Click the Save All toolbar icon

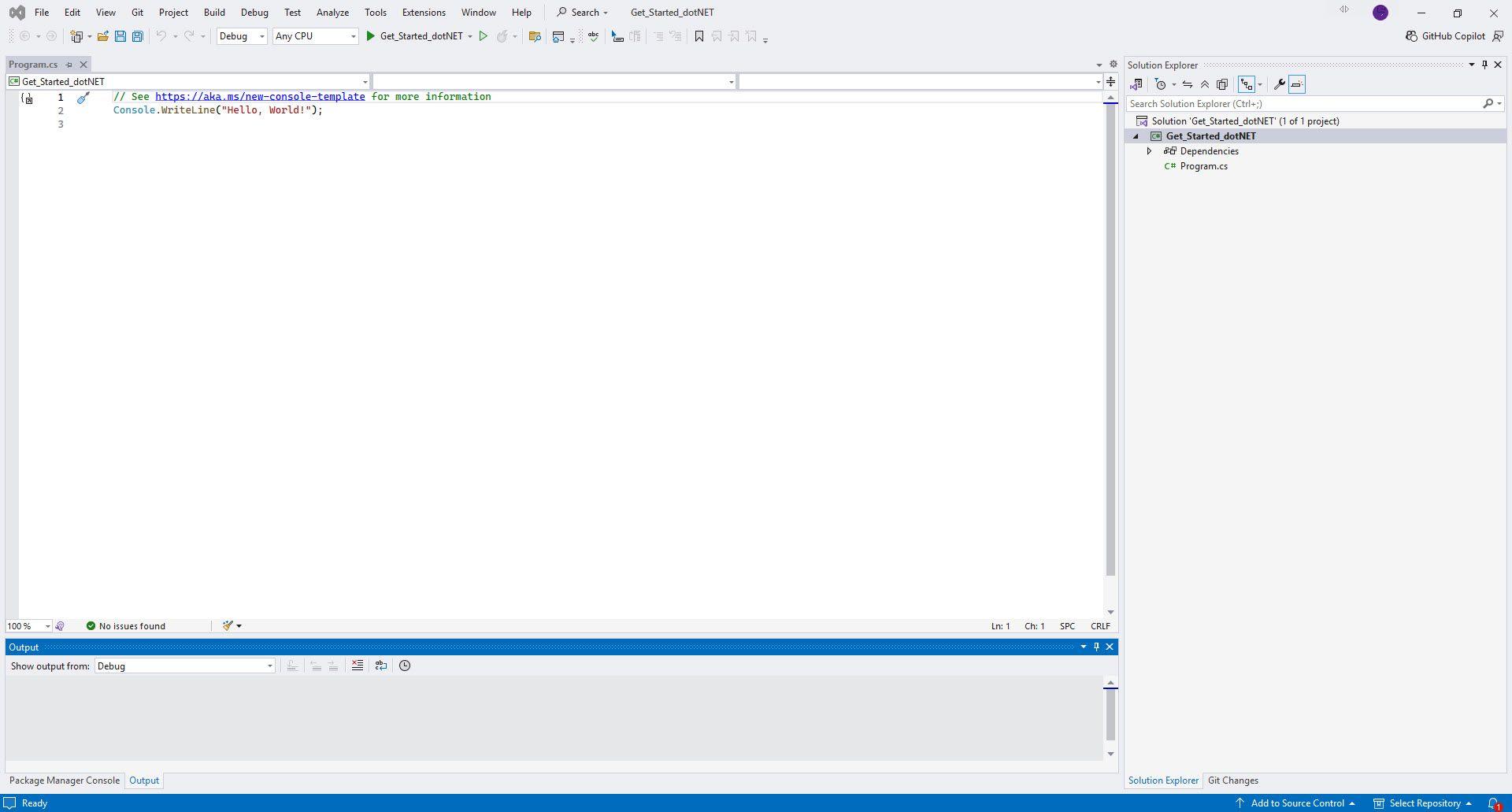pyautogui.click(x=138, y=36)
